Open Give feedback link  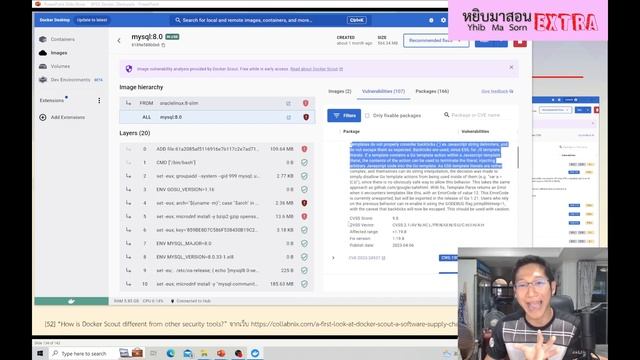(497, 91)
